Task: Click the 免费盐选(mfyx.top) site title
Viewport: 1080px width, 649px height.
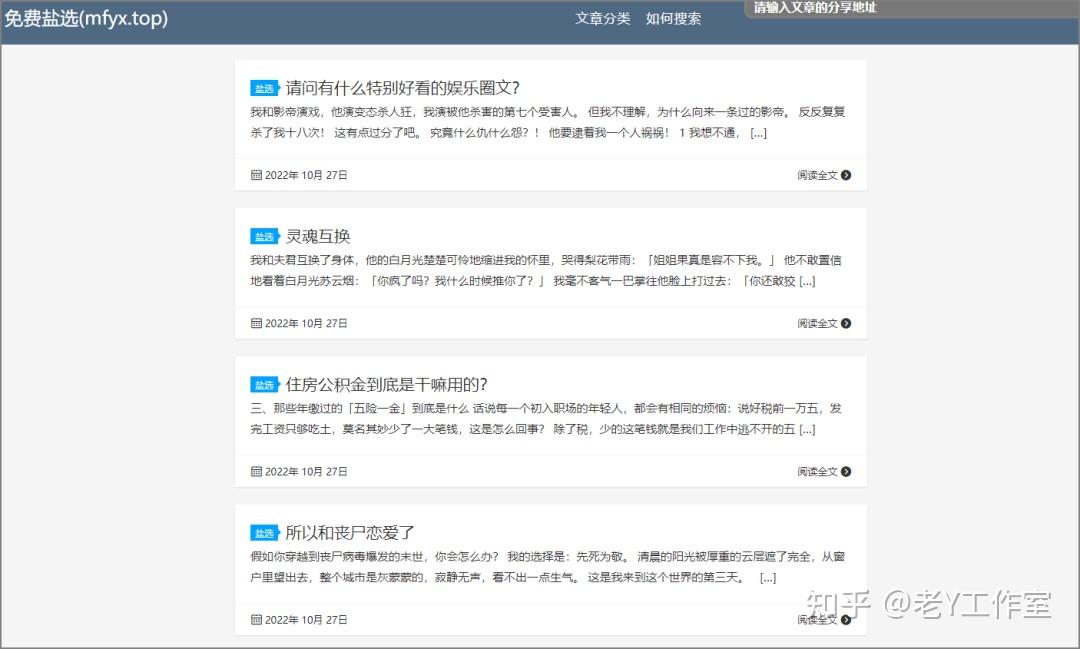Action: pos(90,18)
